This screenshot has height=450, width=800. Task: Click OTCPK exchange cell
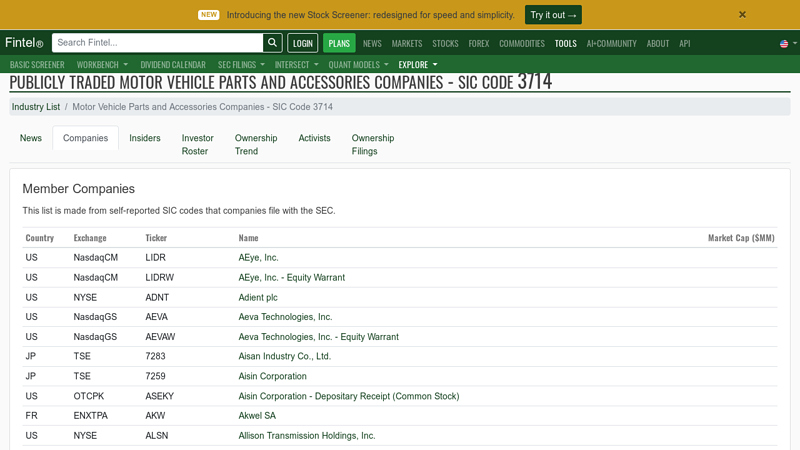tap(88, 396)
